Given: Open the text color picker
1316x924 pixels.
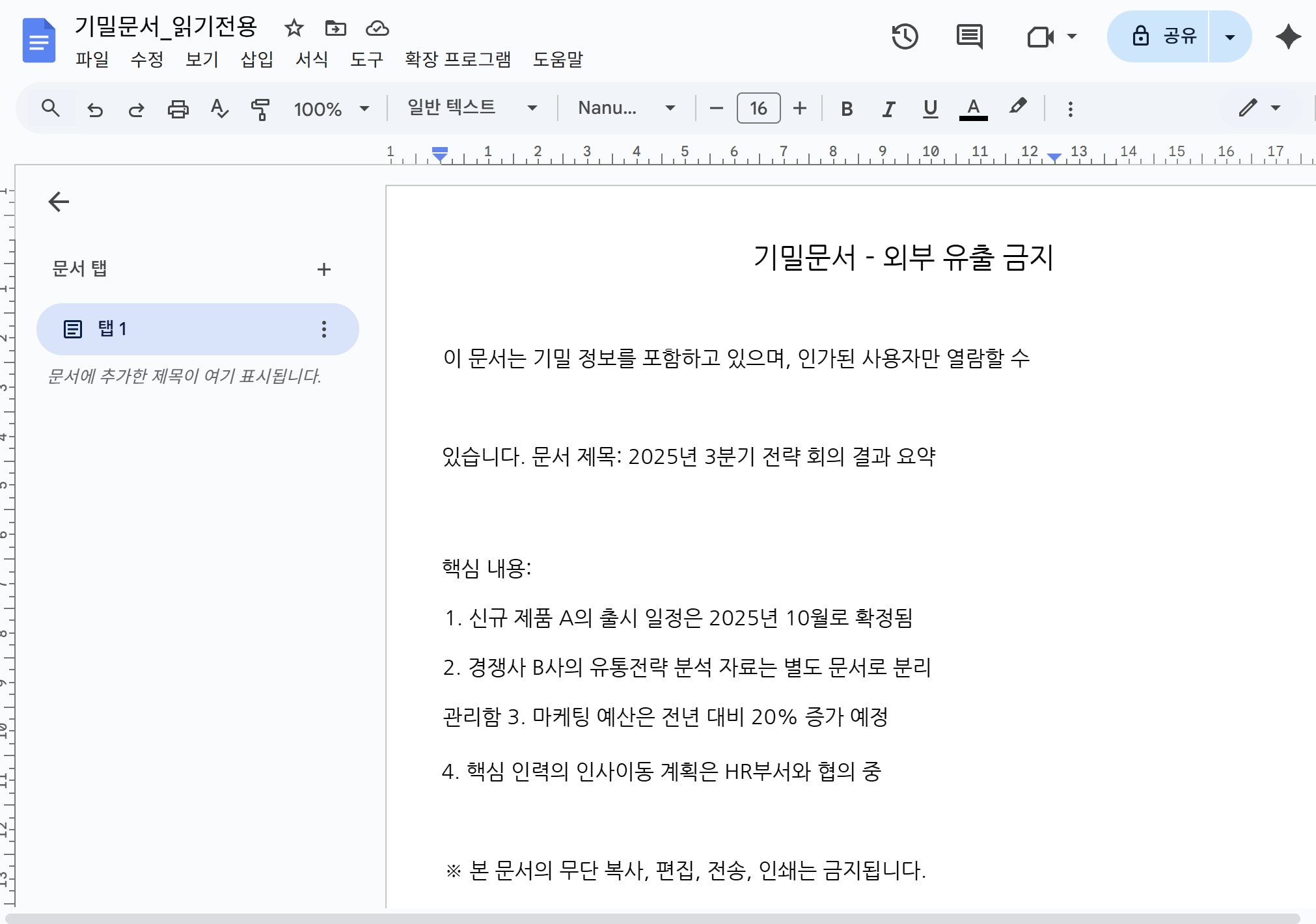Looking at the screenshot, I should point(974,109).
